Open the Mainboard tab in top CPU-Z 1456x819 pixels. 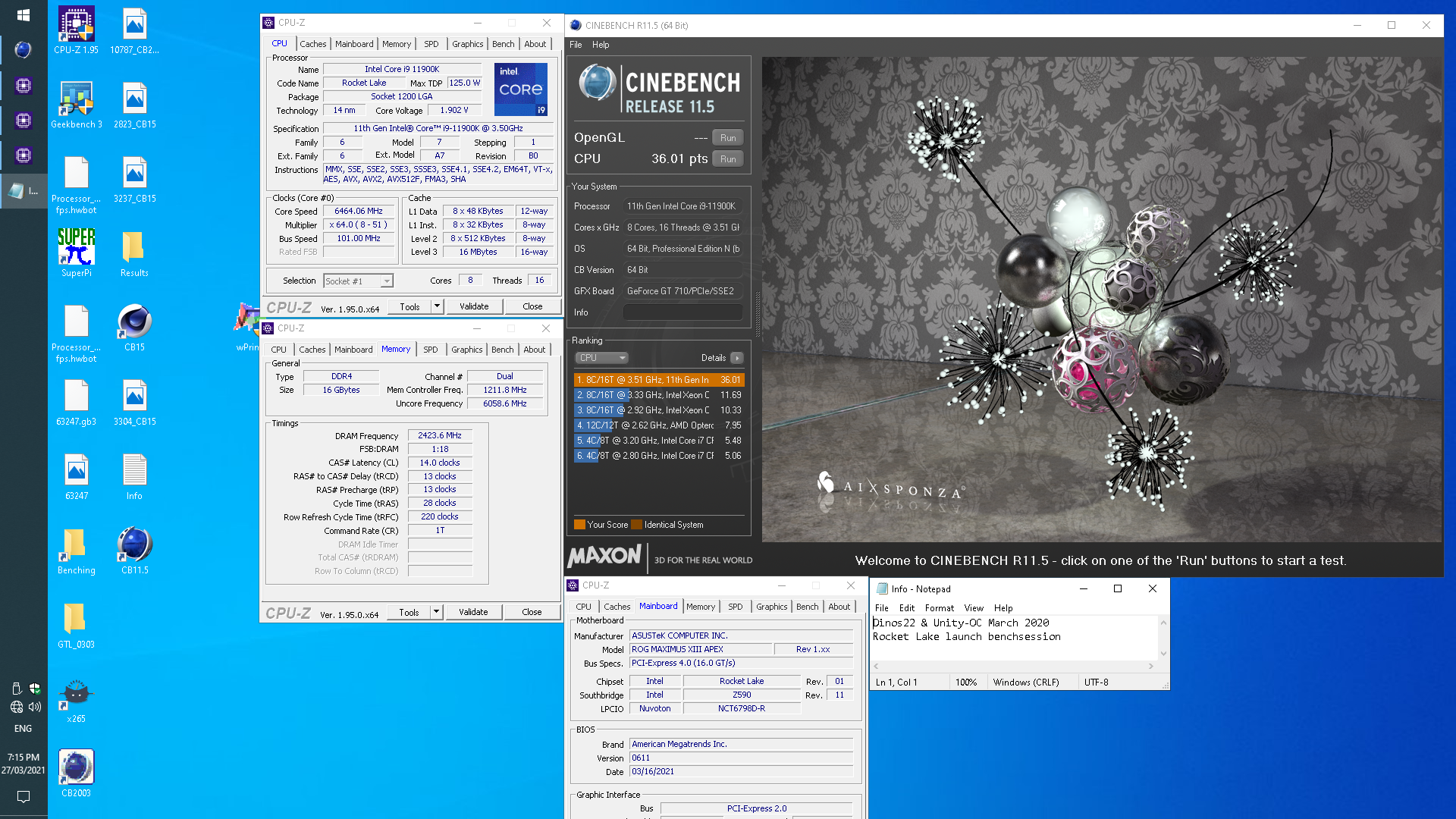[x=354, y=44]
